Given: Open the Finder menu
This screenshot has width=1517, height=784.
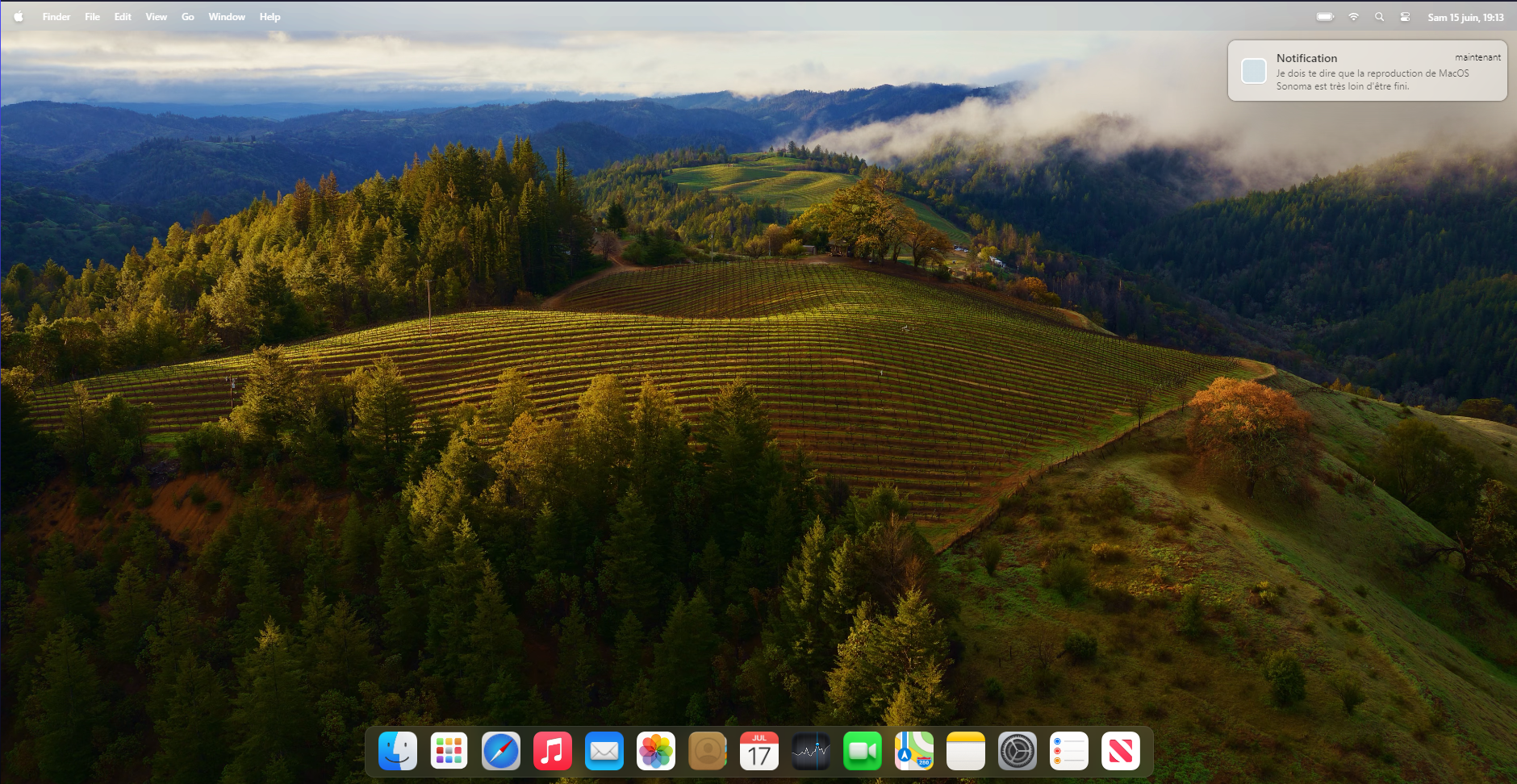Looking at the screenshot, I should 56,16.
